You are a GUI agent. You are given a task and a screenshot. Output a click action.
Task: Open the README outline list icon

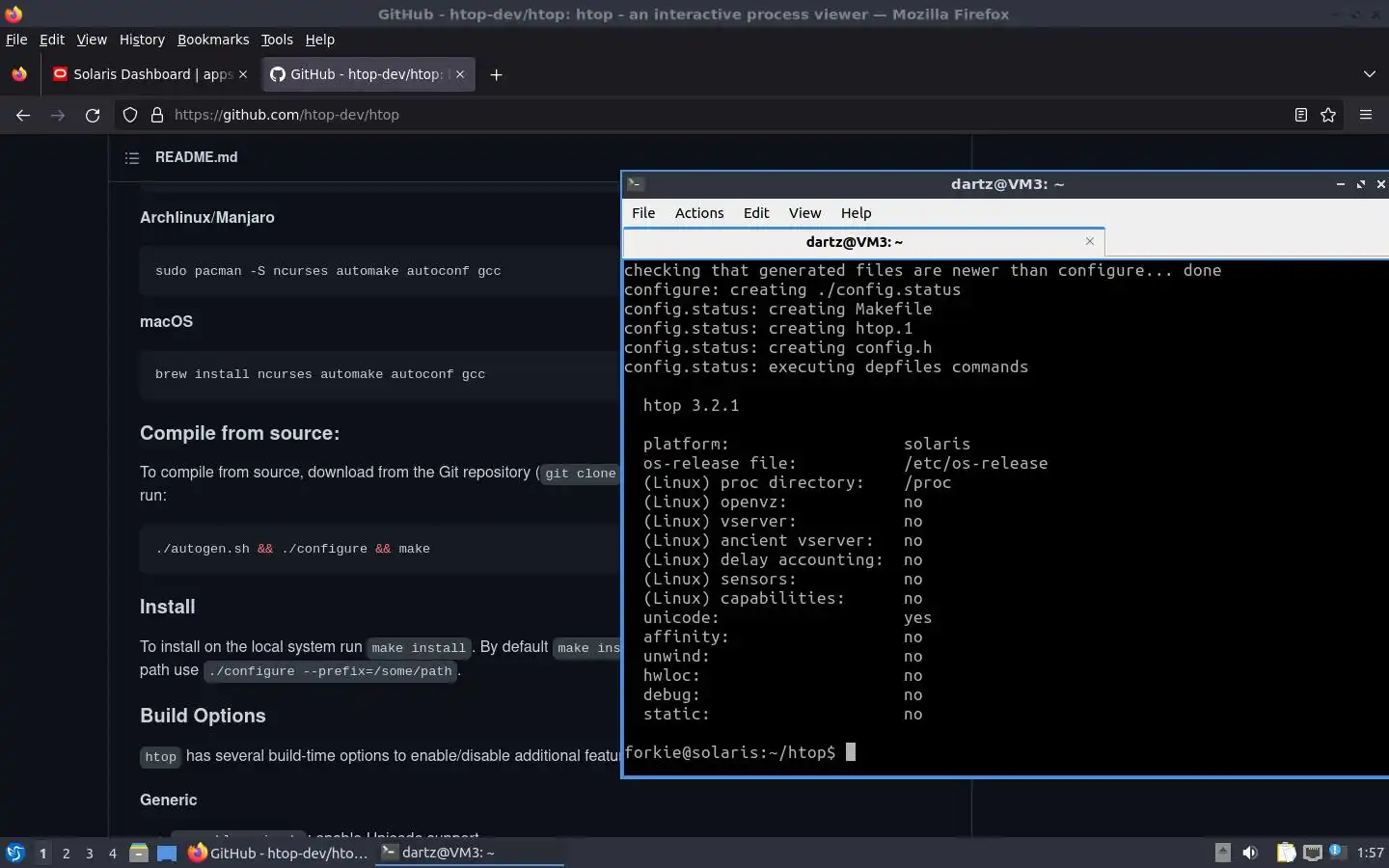(132, 157)
